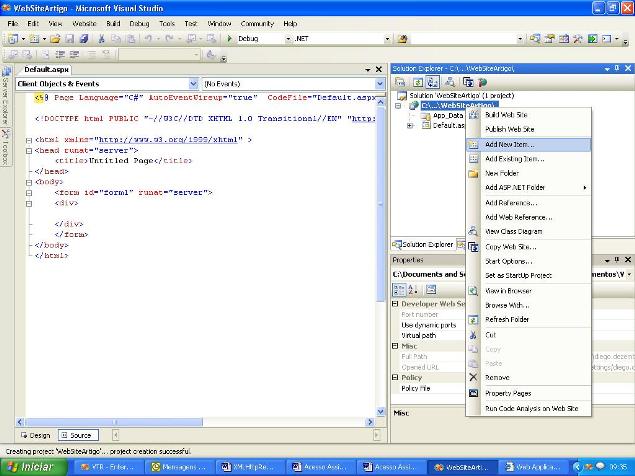The width and height of the screenshot is (635, 476).
Task: Open the File menu
Action: pos(13,23)
